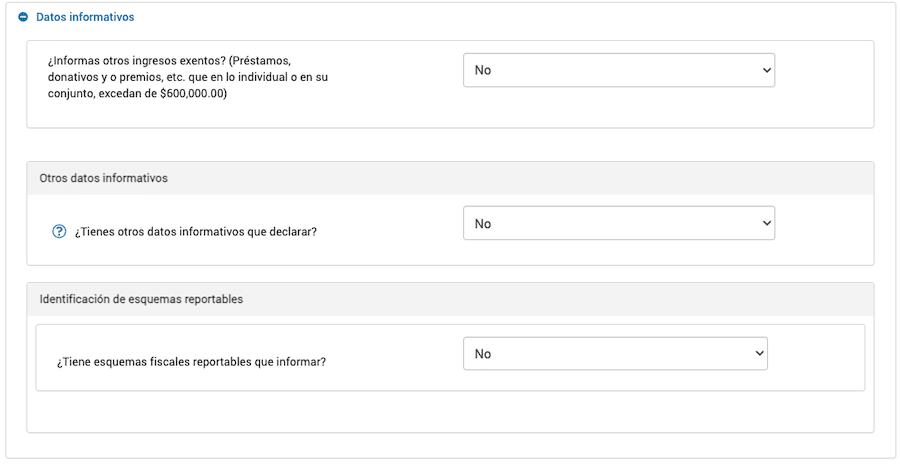Viewport: 900px width, 464px height.
Task: Open the otros ingresos exentos dropdown
Action: point(618,70)
